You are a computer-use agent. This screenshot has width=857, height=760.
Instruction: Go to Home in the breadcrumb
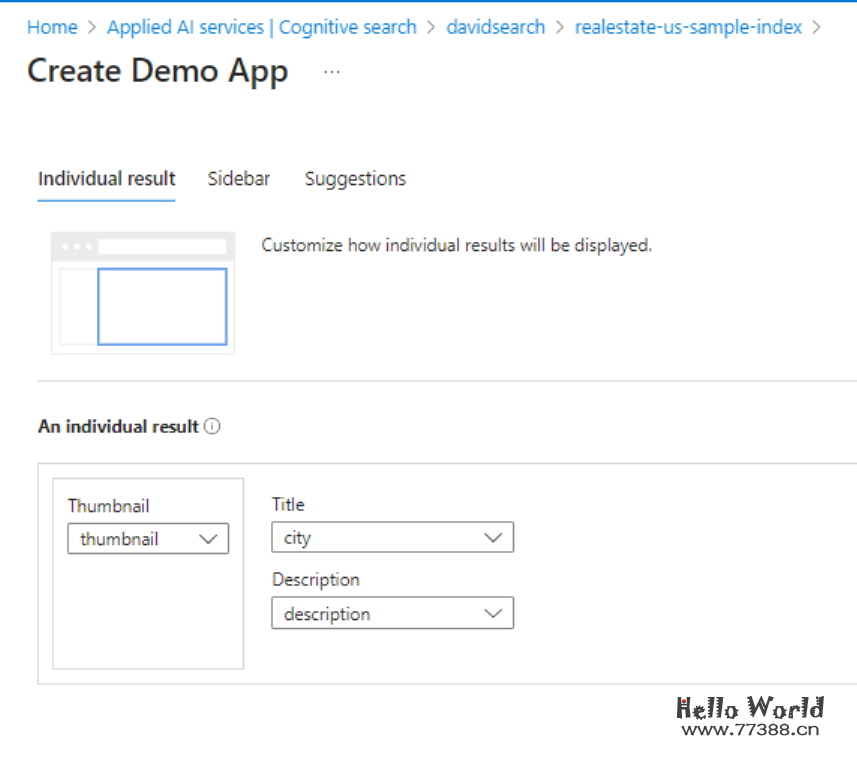click(52, 28)
